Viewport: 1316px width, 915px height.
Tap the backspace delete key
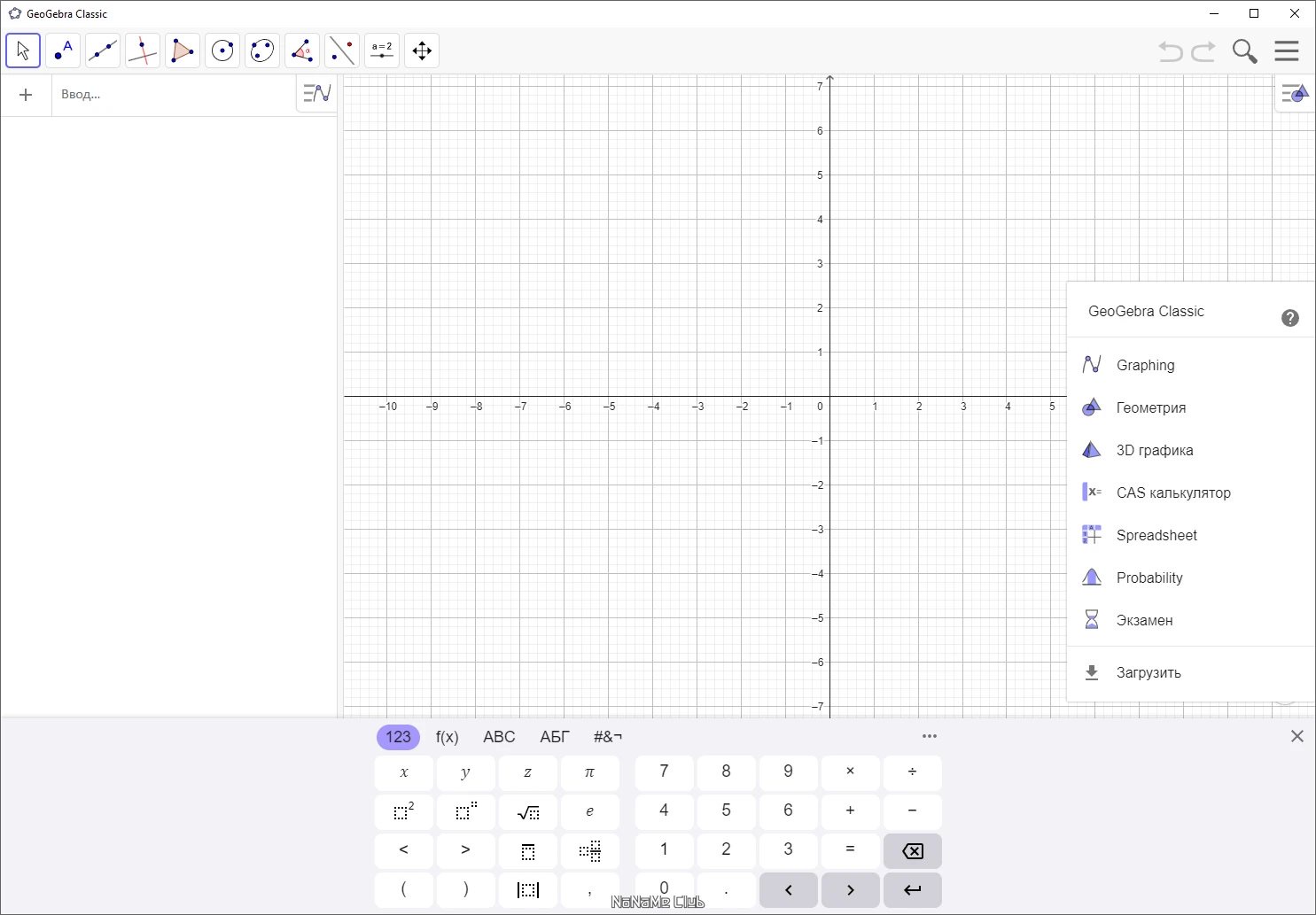[913, 850]
